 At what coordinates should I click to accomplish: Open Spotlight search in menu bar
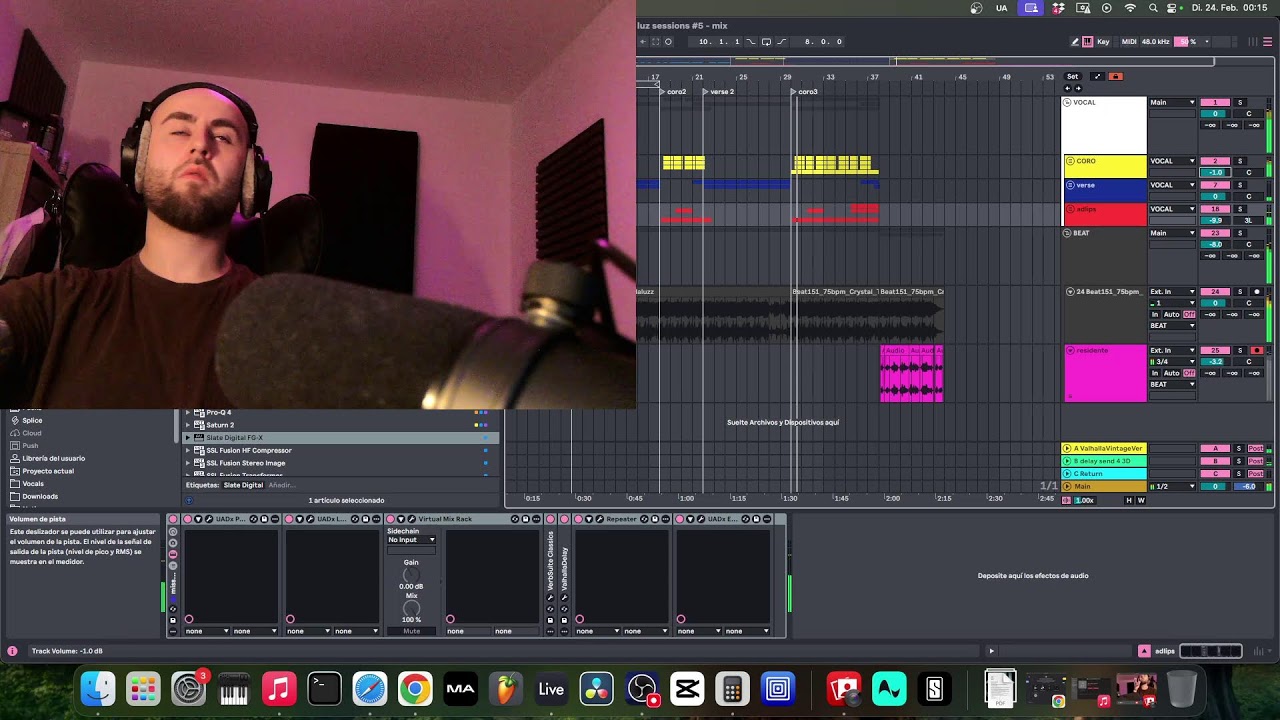pos(1153,8)
